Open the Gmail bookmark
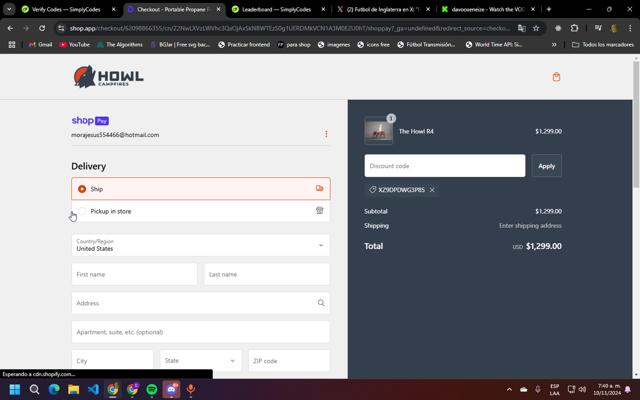The height and width of the screenshot is (400, 640). click(x=40, y=44)
